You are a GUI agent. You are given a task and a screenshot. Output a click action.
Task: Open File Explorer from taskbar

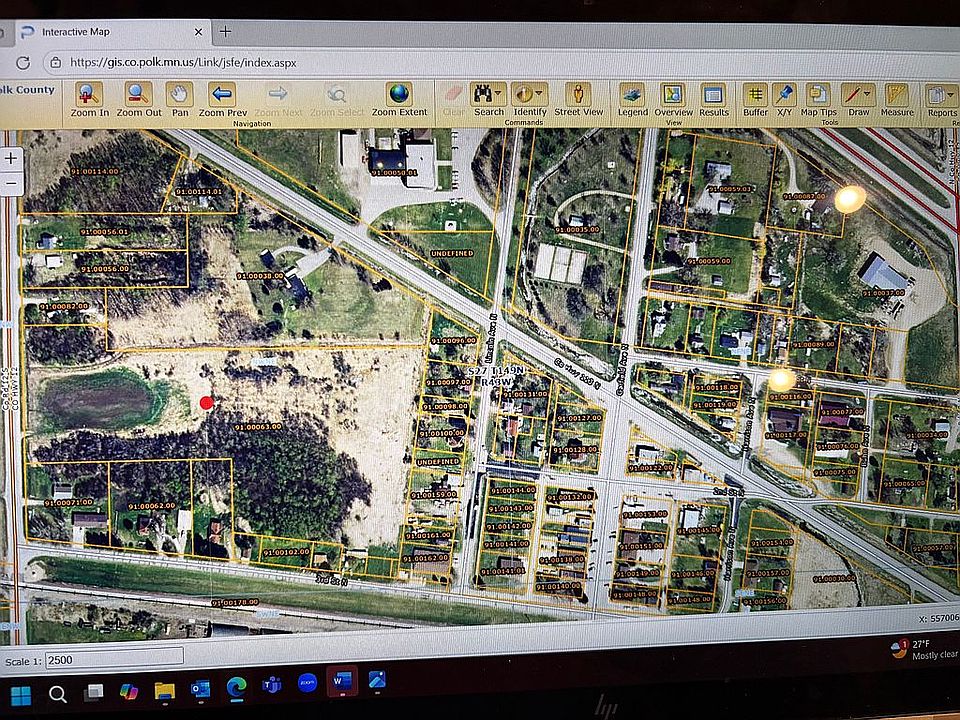point(165,691)
